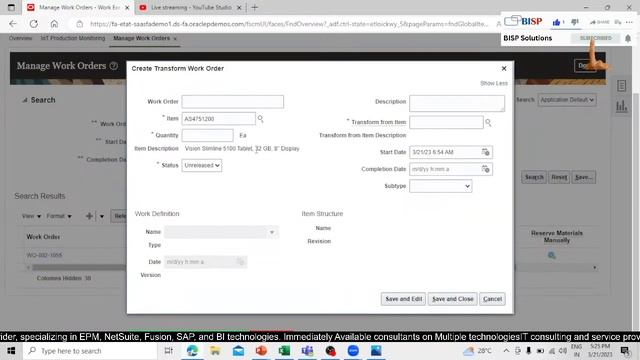Open Microsoft Edge from the taskbar
The width and height of the screenshot is (640, 360).
pyautogui.click(x=192, y=351)
